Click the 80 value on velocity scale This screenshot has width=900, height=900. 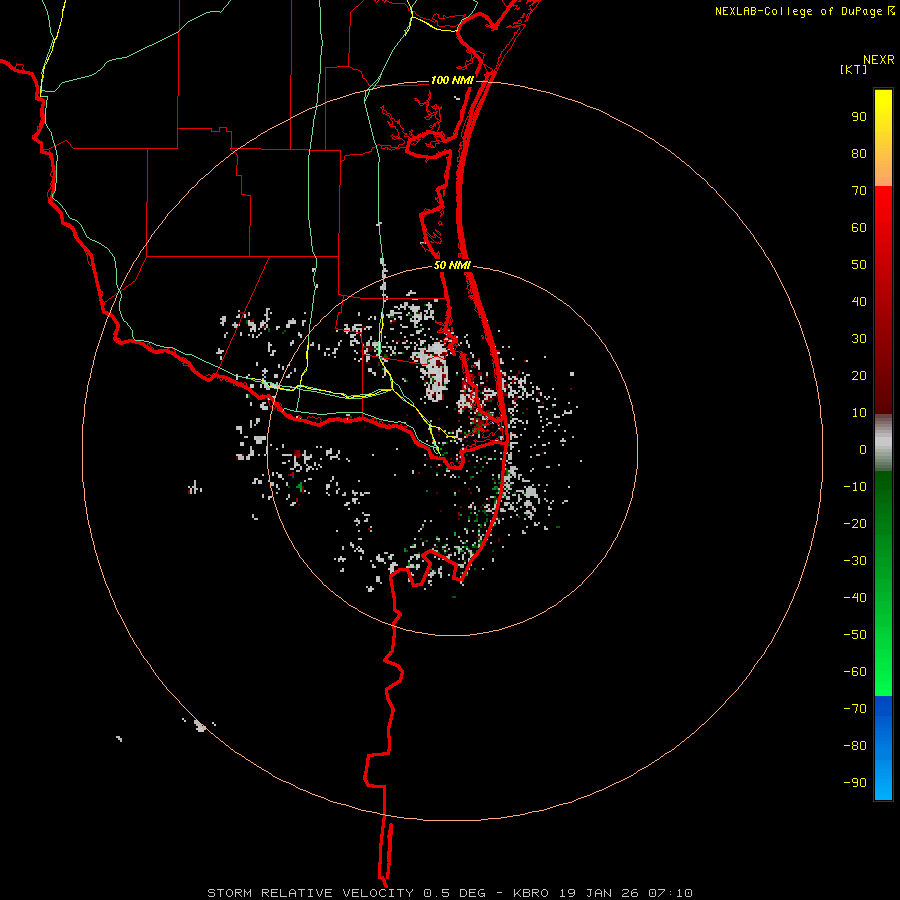pos(859,153)
